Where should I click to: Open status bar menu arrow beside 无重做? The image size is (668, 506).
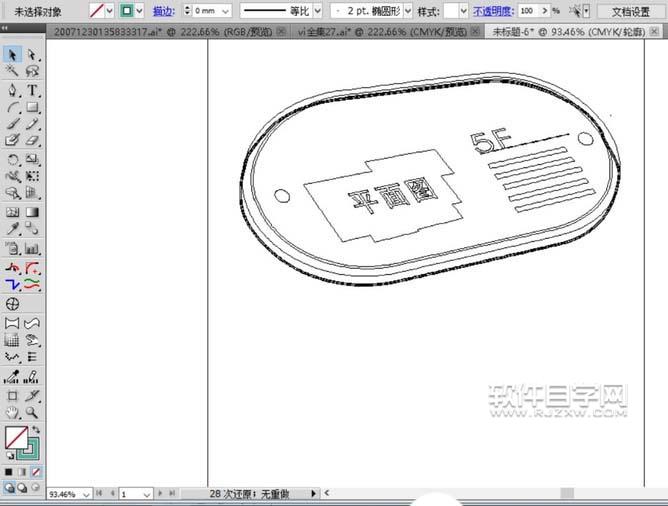[314, 493]
